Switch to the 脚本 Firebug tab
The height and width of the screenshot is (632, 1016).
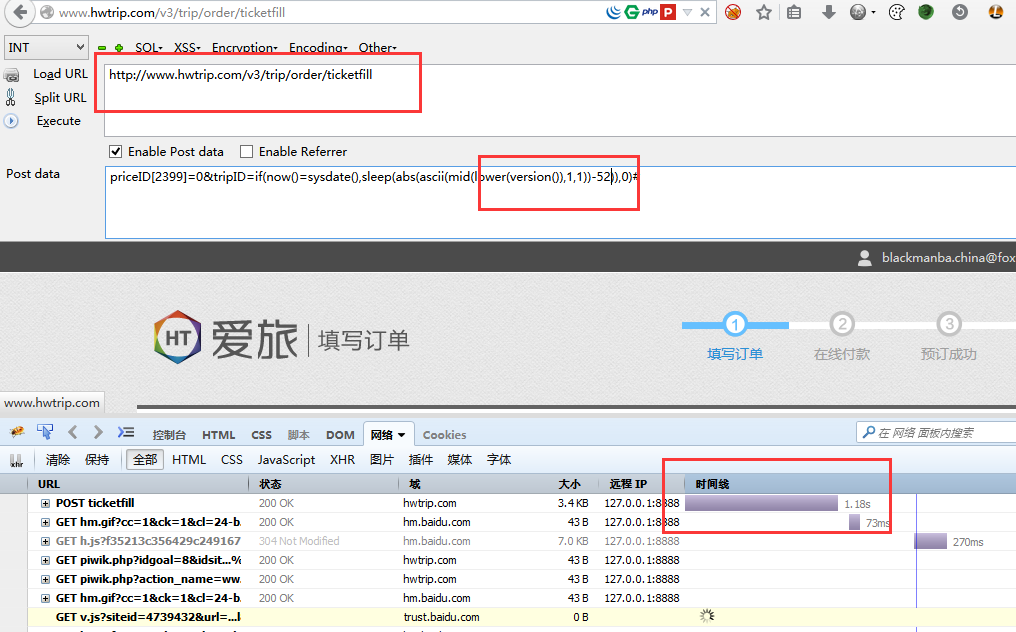(298, 435)
